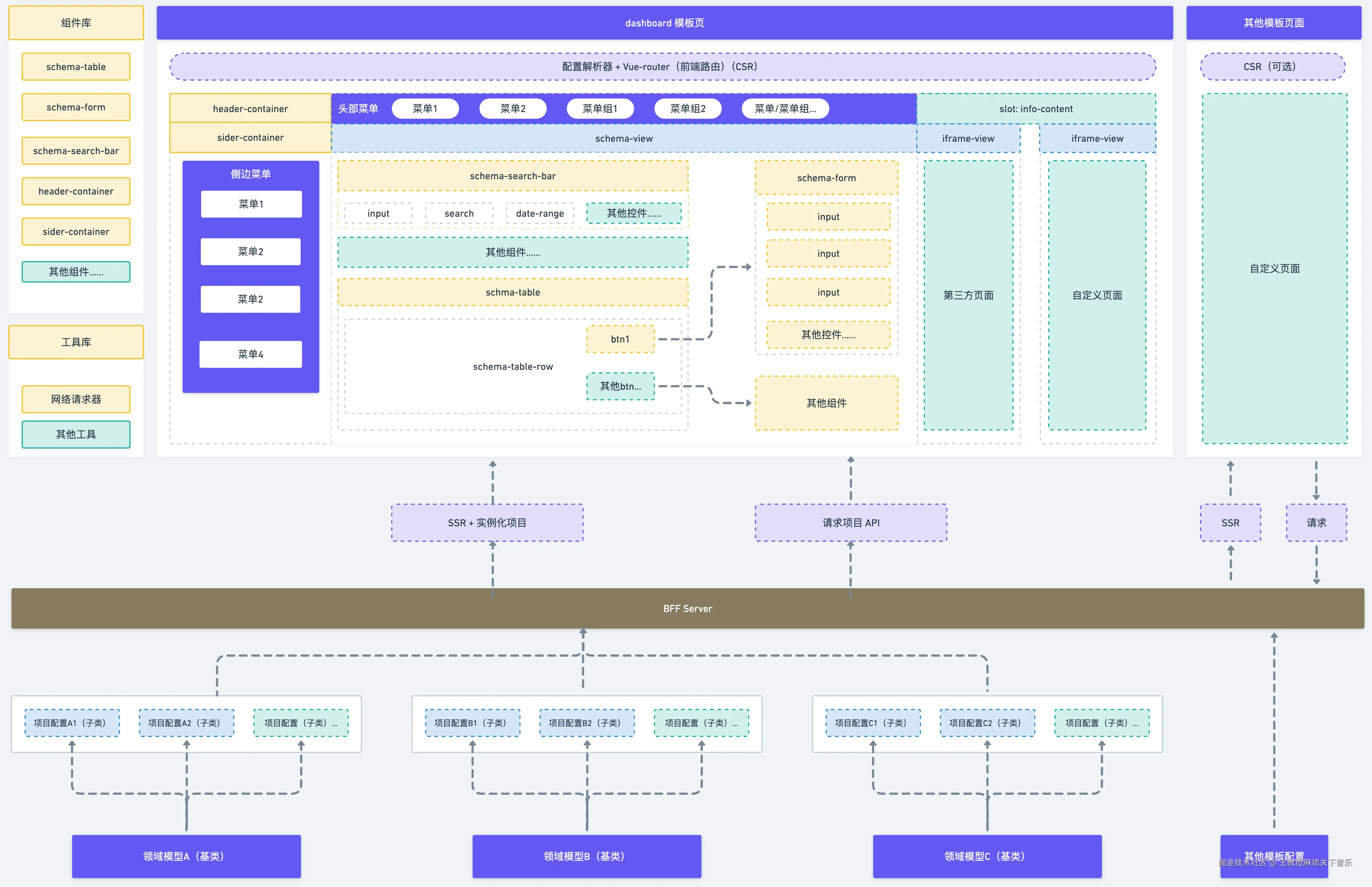Click the dashboard 模板页 title bar
The width and height of the screenshot is (1372, 887).
(664, 23)
